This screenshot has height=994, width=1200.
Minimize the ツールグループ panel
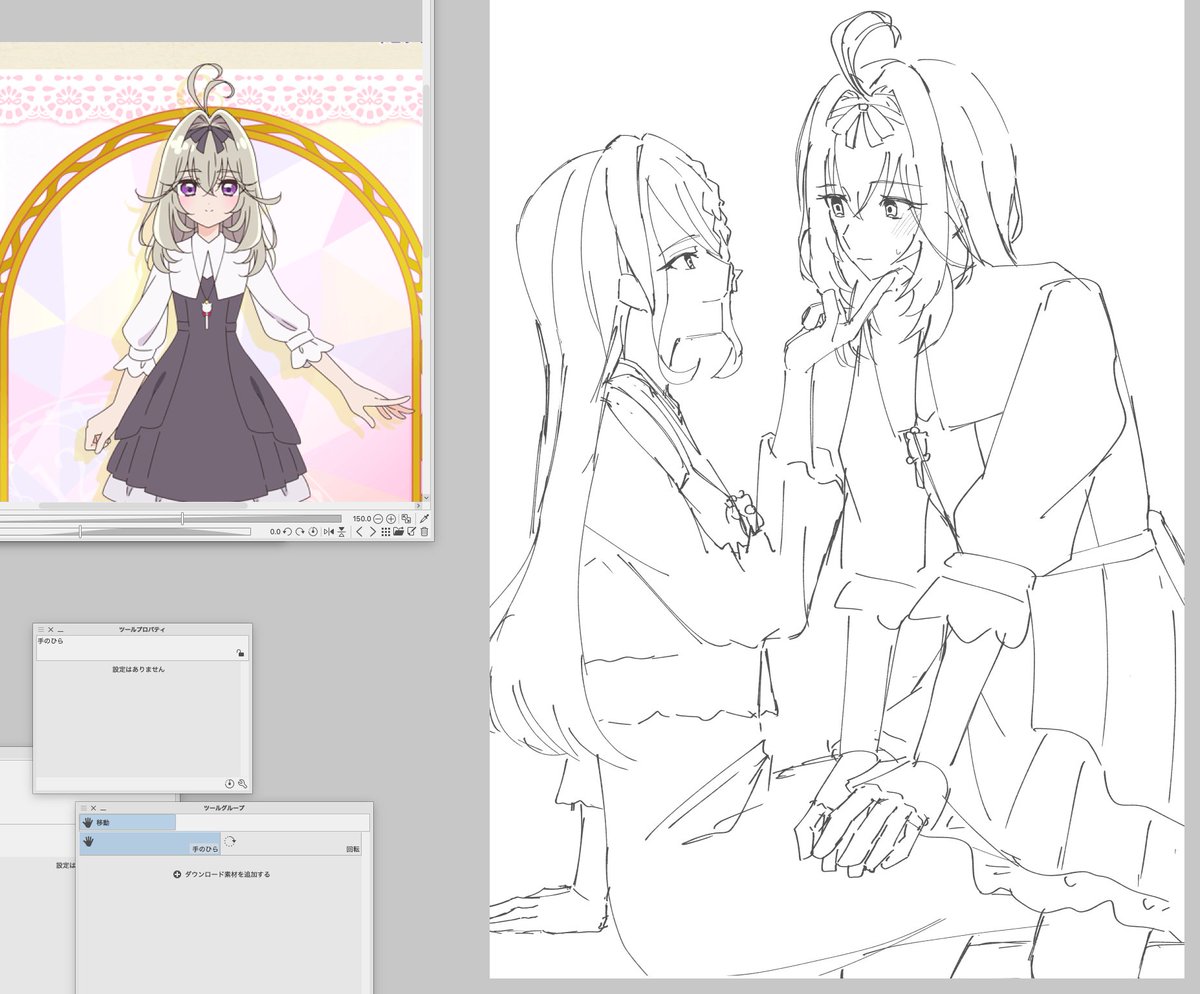coord(103,808)
